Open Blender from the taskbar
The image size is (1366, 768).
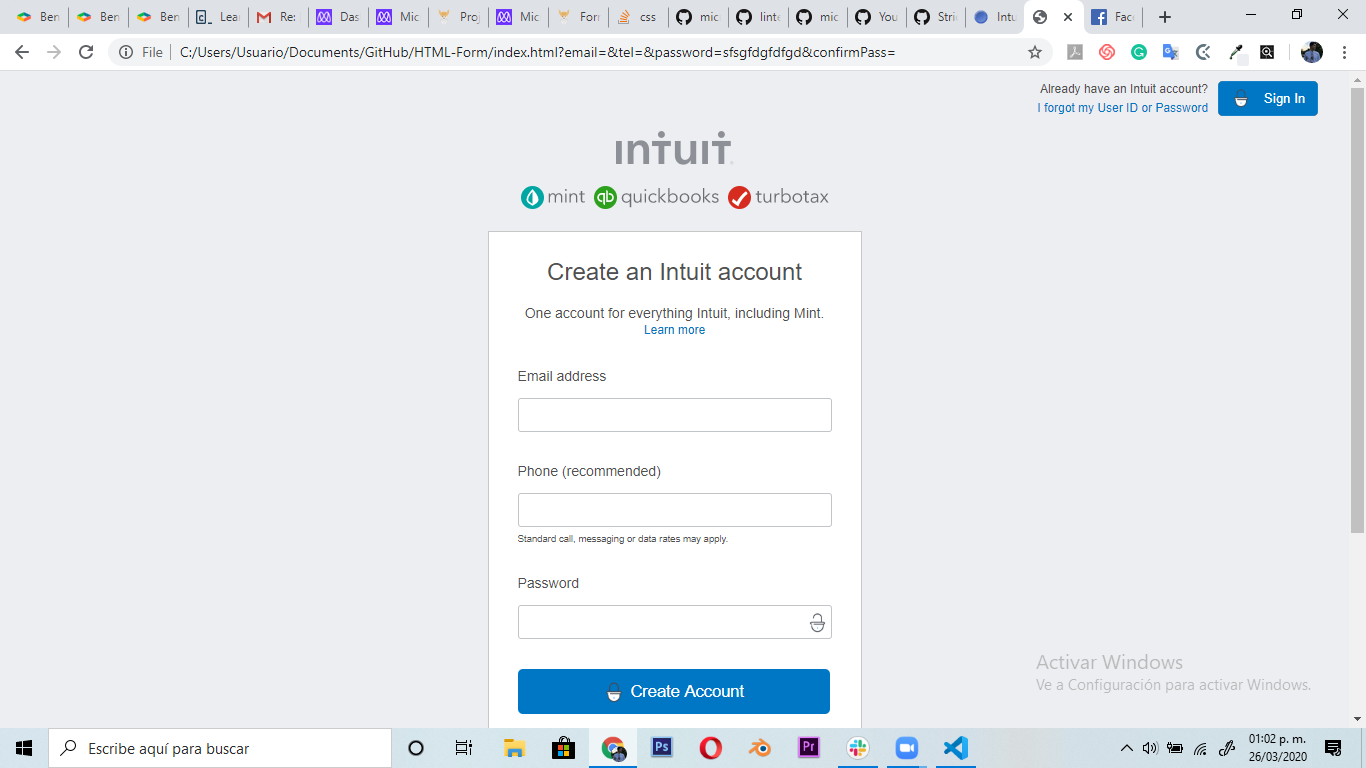[x=760, y=748]
